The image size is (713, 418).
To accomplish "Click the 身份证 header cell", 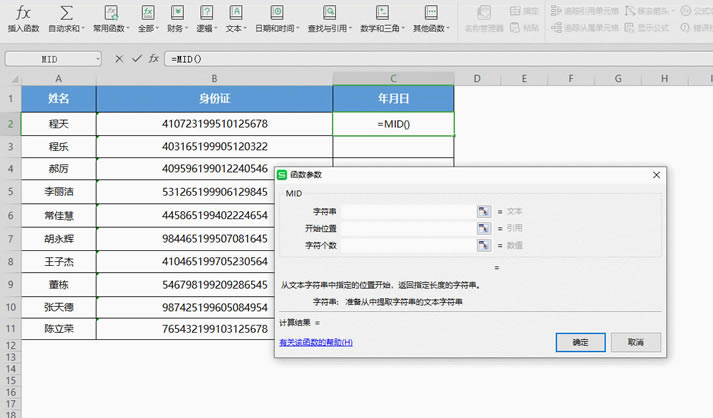I will pos(214,98).
